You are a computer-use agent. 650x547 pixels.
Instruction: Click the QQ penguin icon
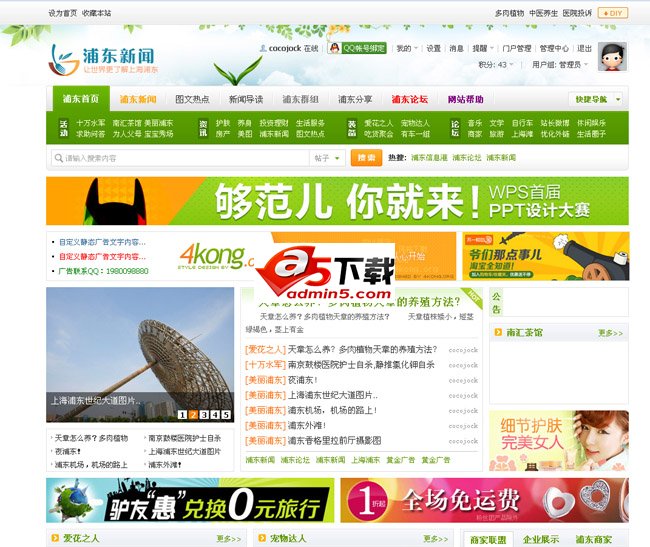[x=334, y=48]
